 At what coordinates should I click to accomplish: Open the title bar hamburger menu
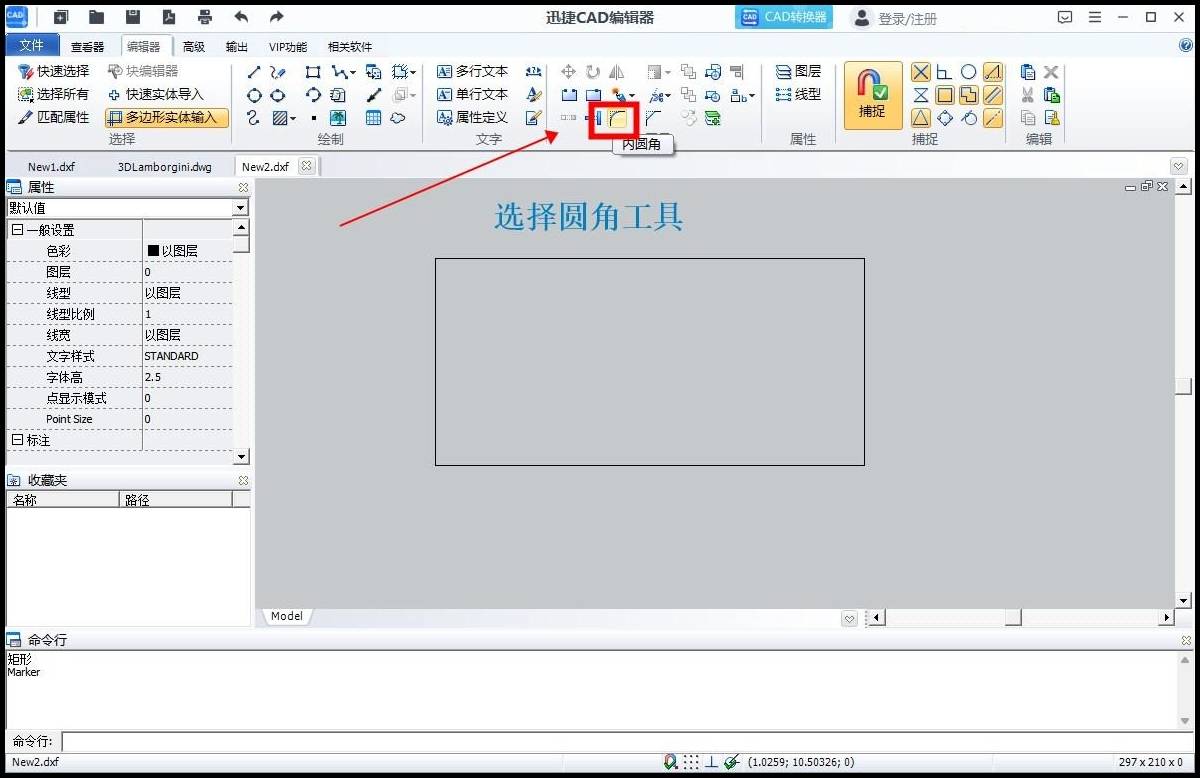[1095, 17]
